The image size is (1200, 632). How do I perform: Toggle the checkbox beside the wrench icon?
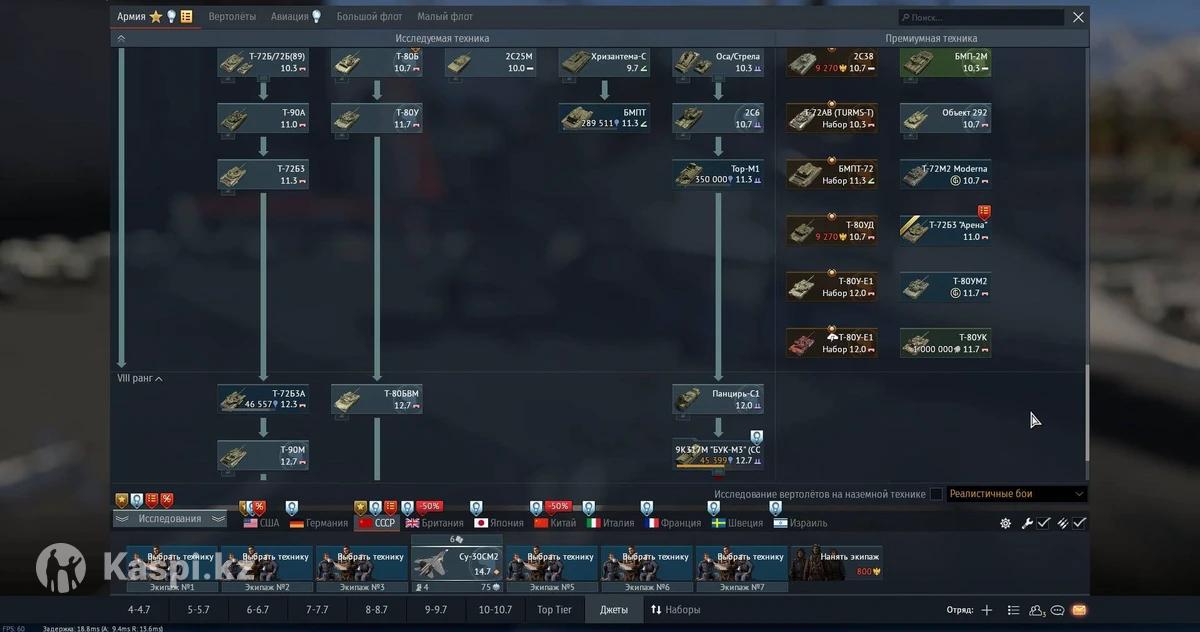(1043, 523)
